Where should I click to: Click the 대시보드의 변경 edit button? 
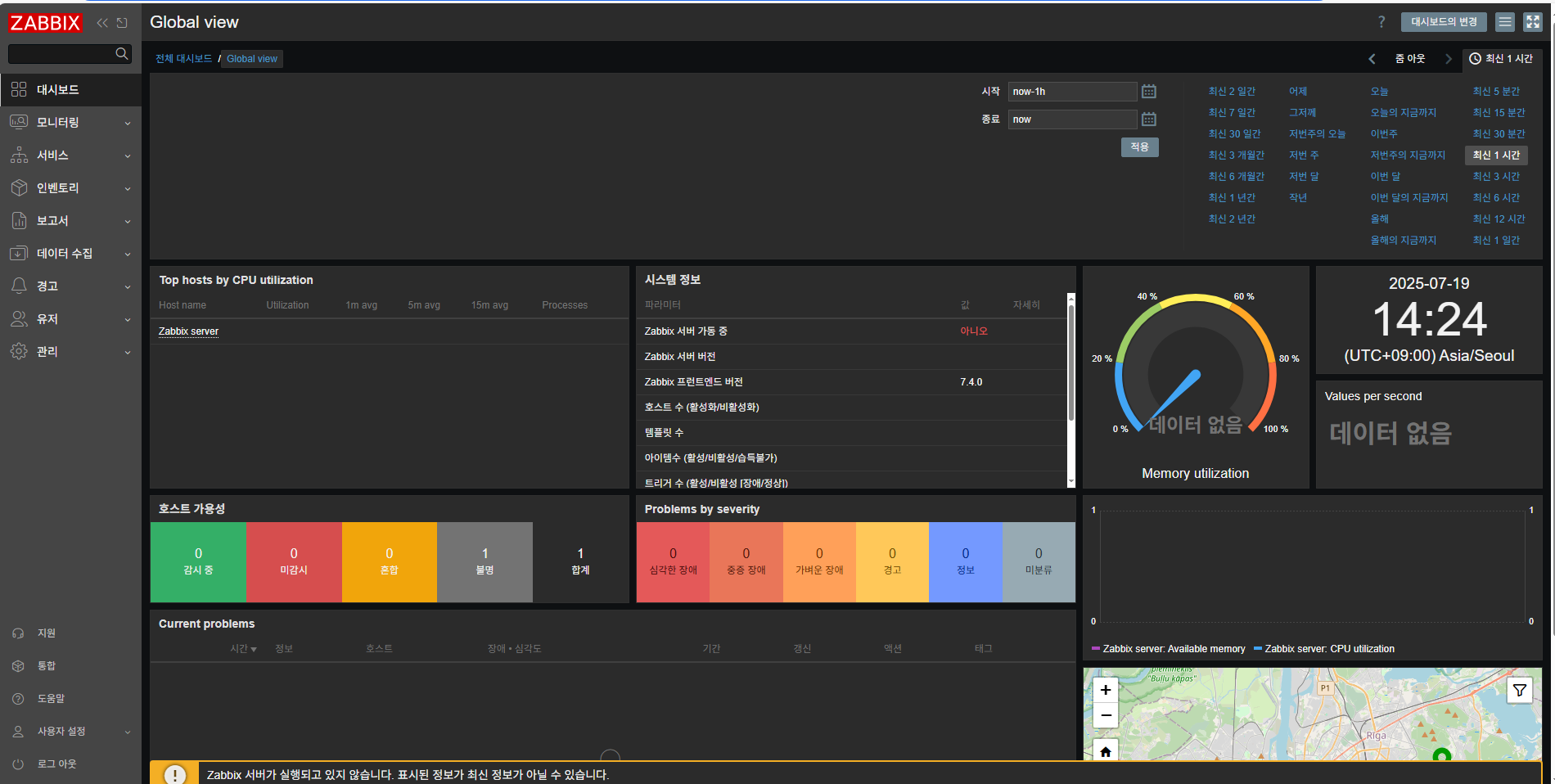[x=1444, y=22]
